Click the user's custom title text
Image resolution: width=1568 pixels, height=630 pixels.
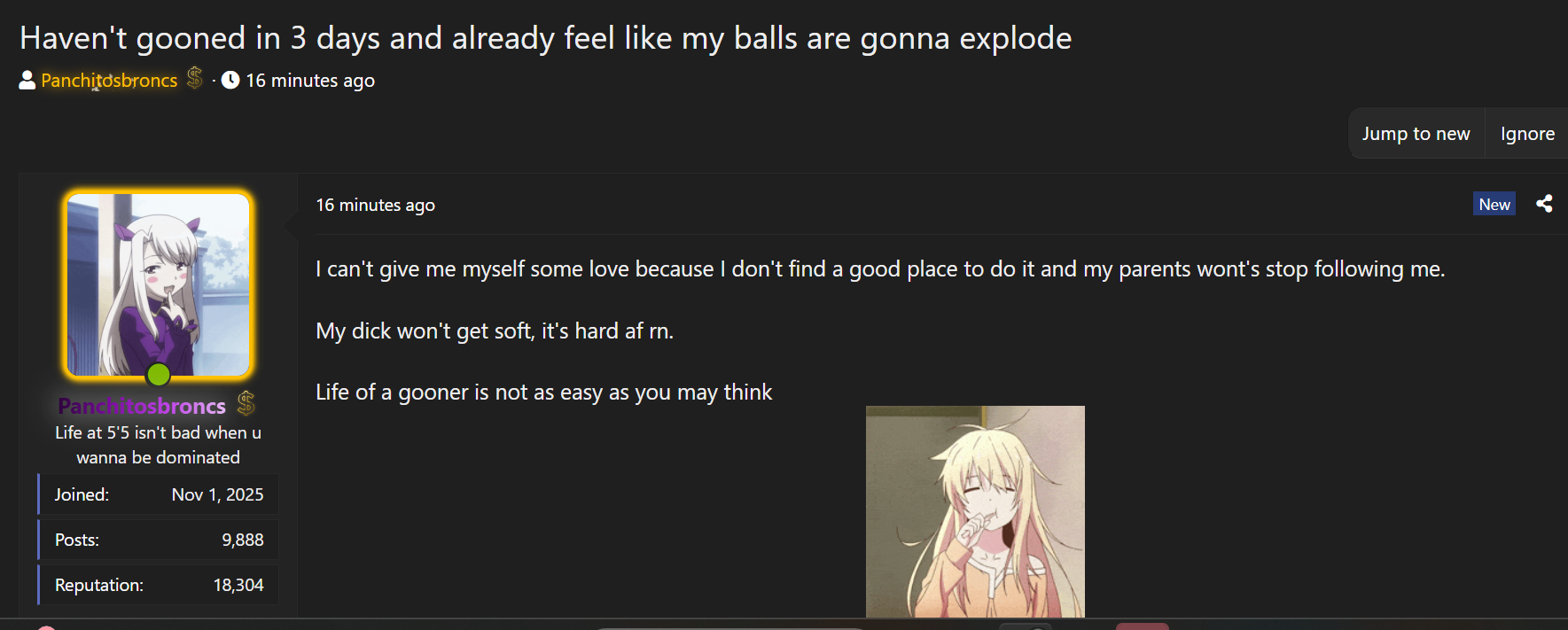[x=158, y=445]
